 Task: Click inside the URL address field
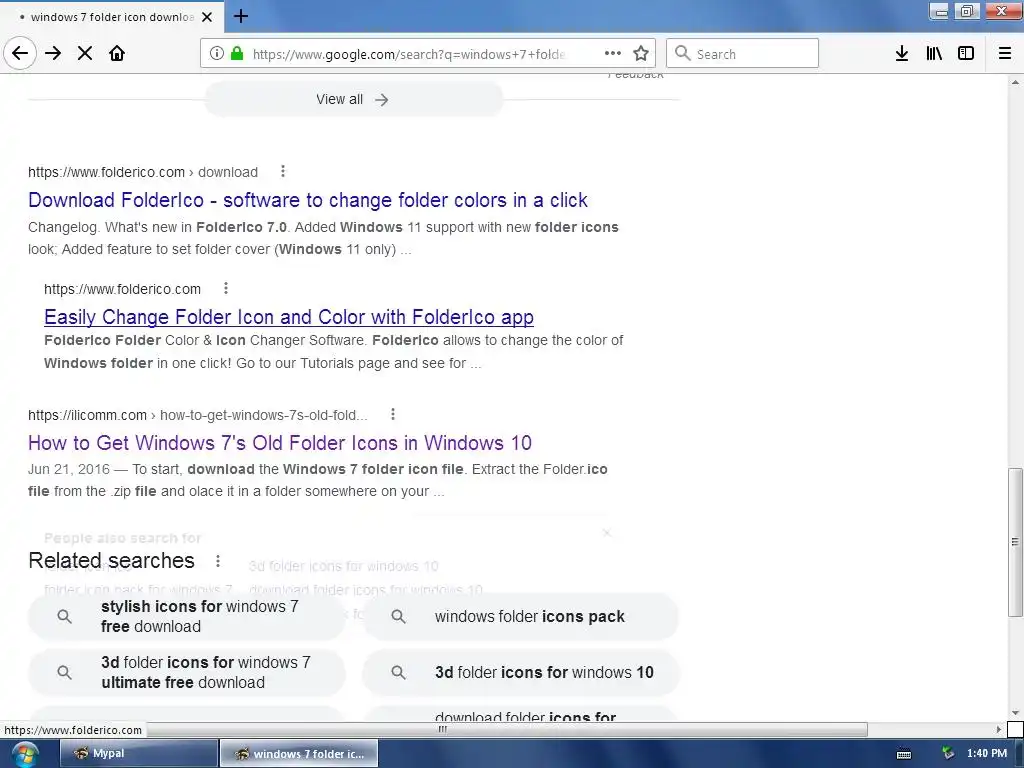tap(408, 54)
